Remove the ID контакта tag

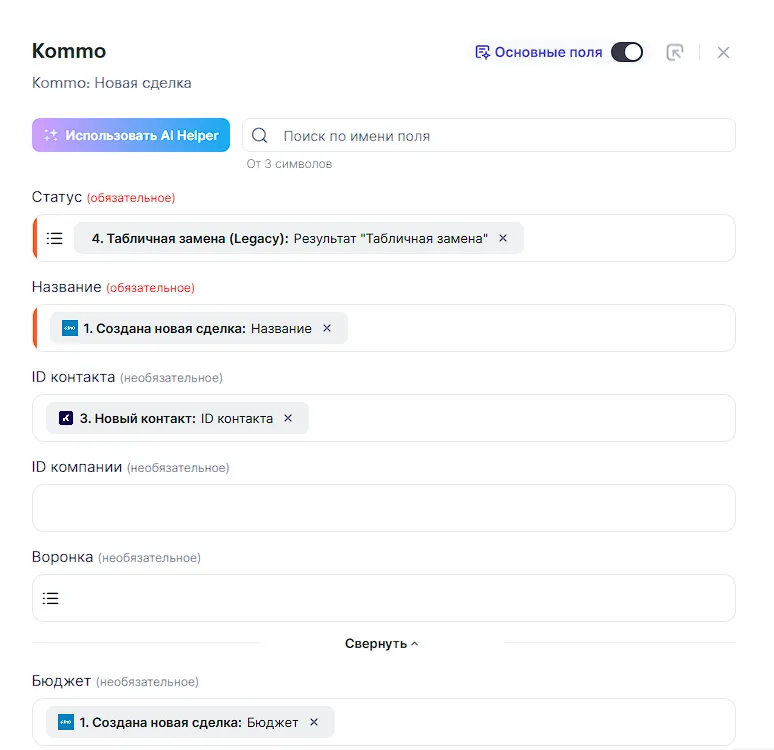tap(288, 418)
